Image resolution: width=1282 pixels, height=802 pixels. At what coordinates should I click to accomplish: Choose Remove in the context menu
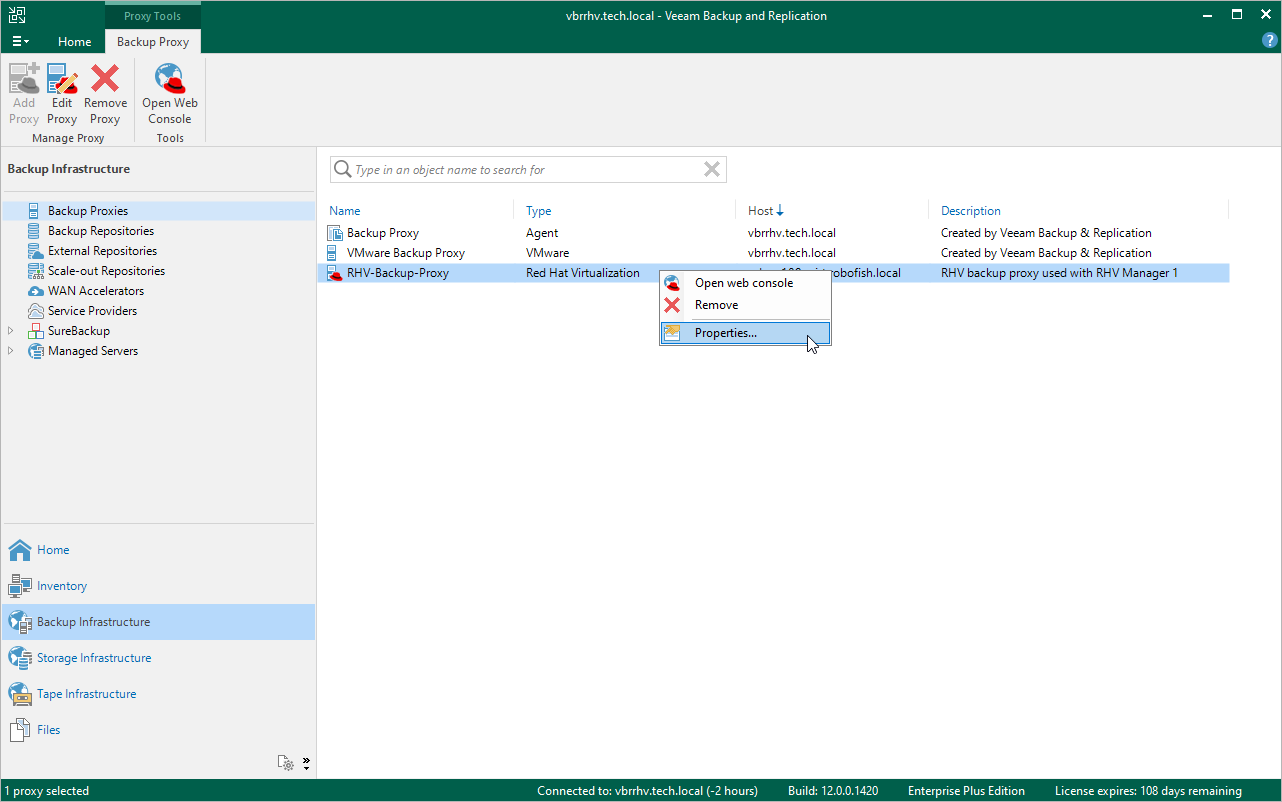[x=716, y=305]
